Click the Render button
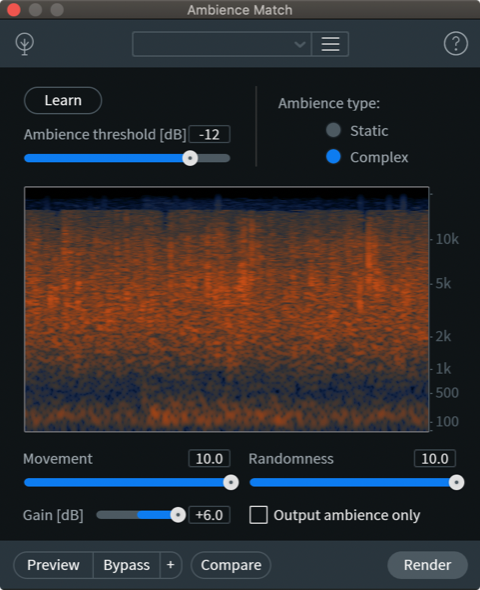This screenshot has height=590, width=480. (x=427, y=565)
